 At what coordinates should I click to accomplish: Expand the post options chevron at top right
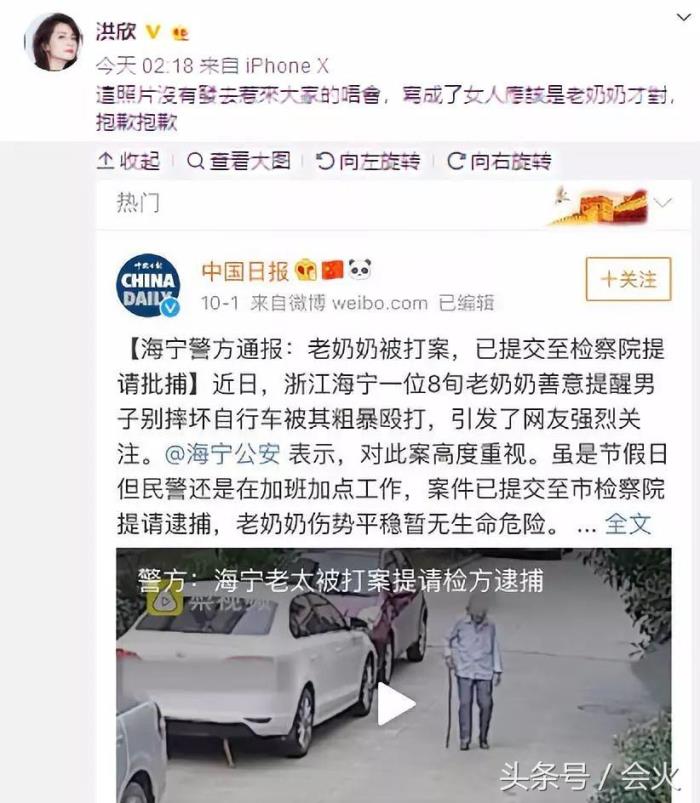click(684, 17)
